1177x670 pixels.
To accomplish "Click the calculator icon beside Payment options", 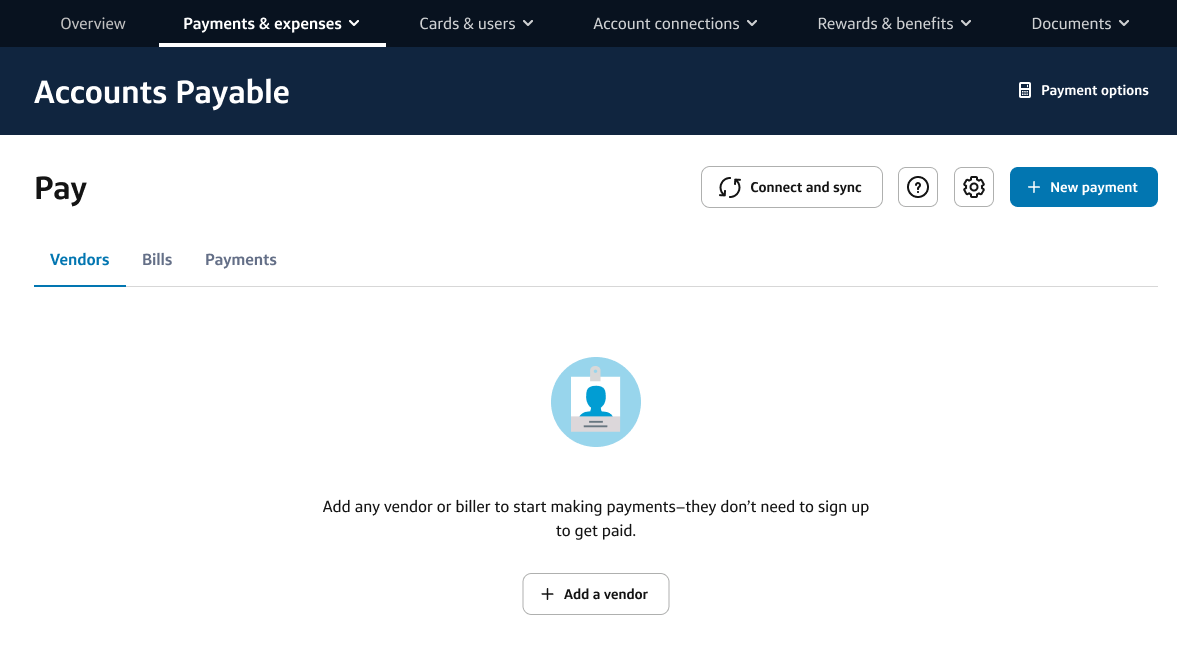I will [x=1024, y=91].
